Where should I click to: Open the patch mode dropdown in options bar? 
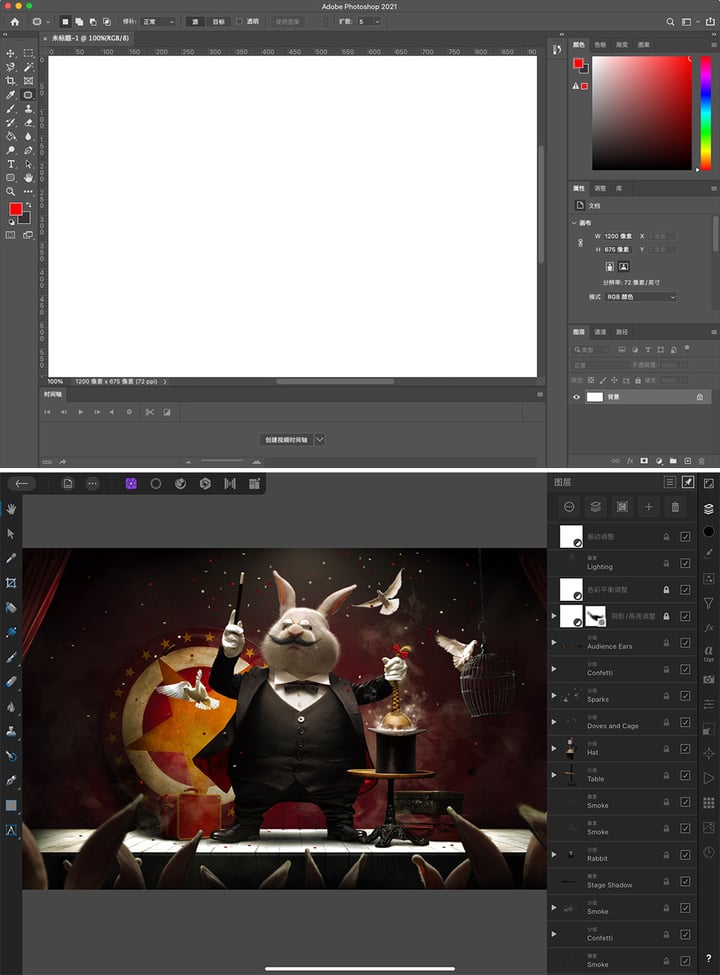158,22
